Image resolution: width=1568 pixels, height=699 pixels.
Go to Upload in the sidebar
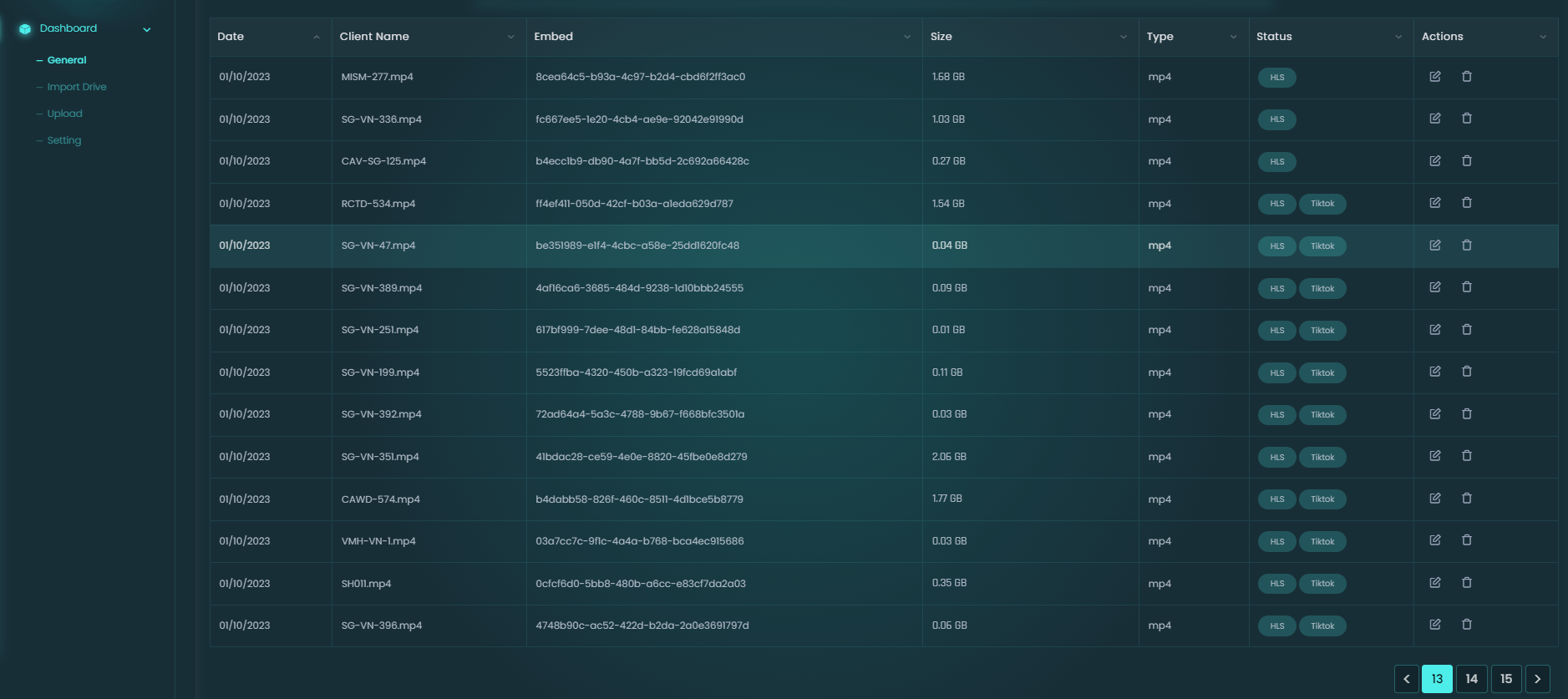[64, 114]
